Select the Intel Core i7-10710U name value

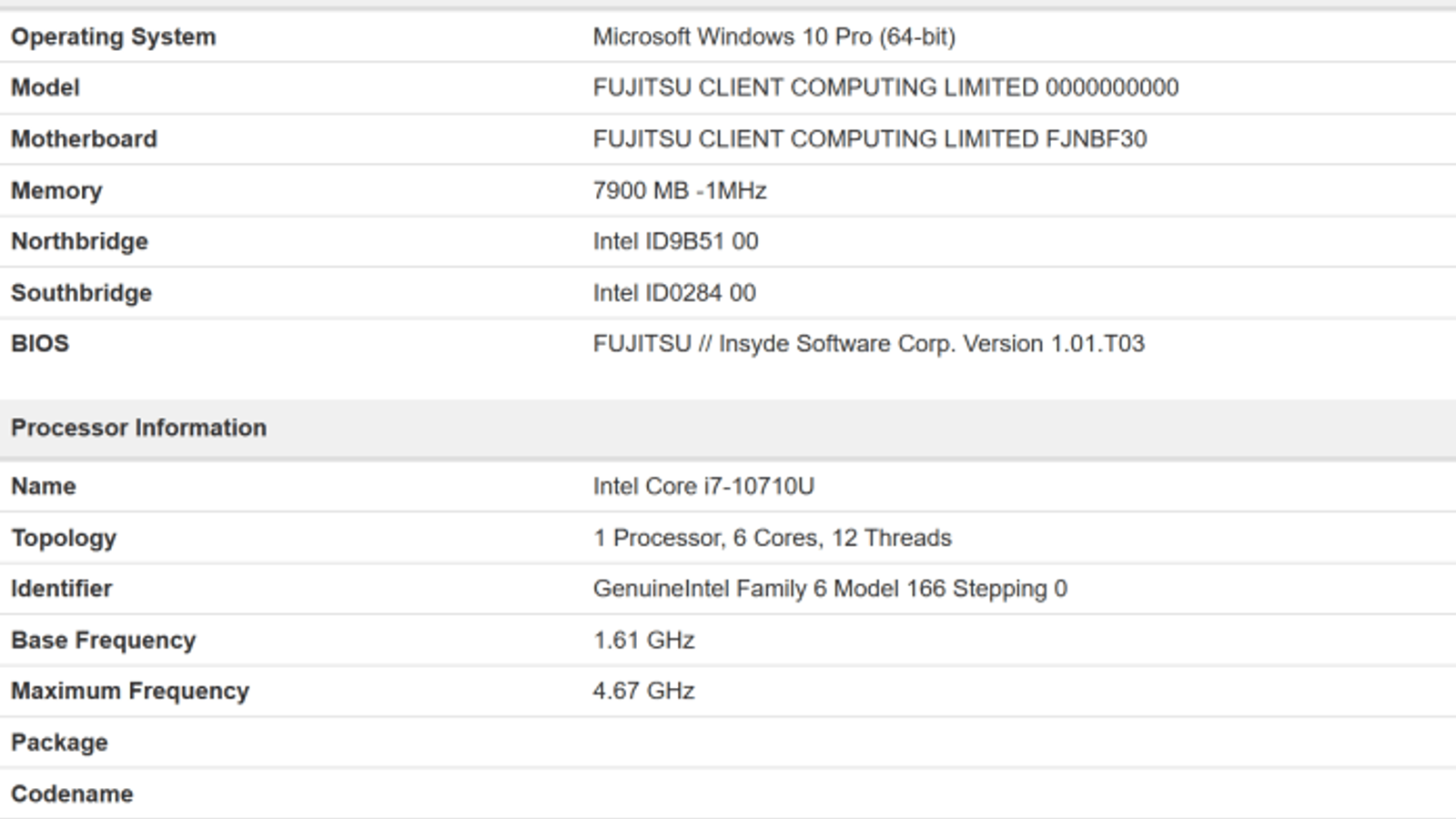click(703, 487)
